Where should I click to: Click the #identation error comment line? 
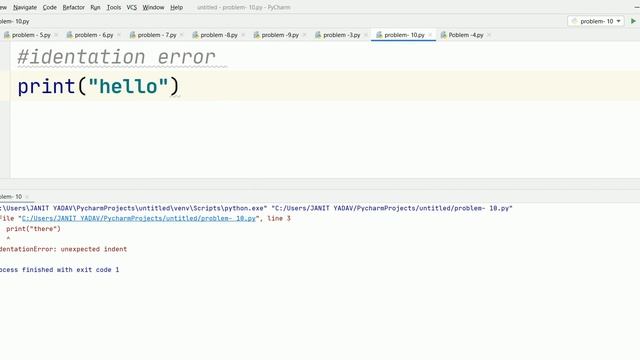pyautogui.click(x=116, y=57)
